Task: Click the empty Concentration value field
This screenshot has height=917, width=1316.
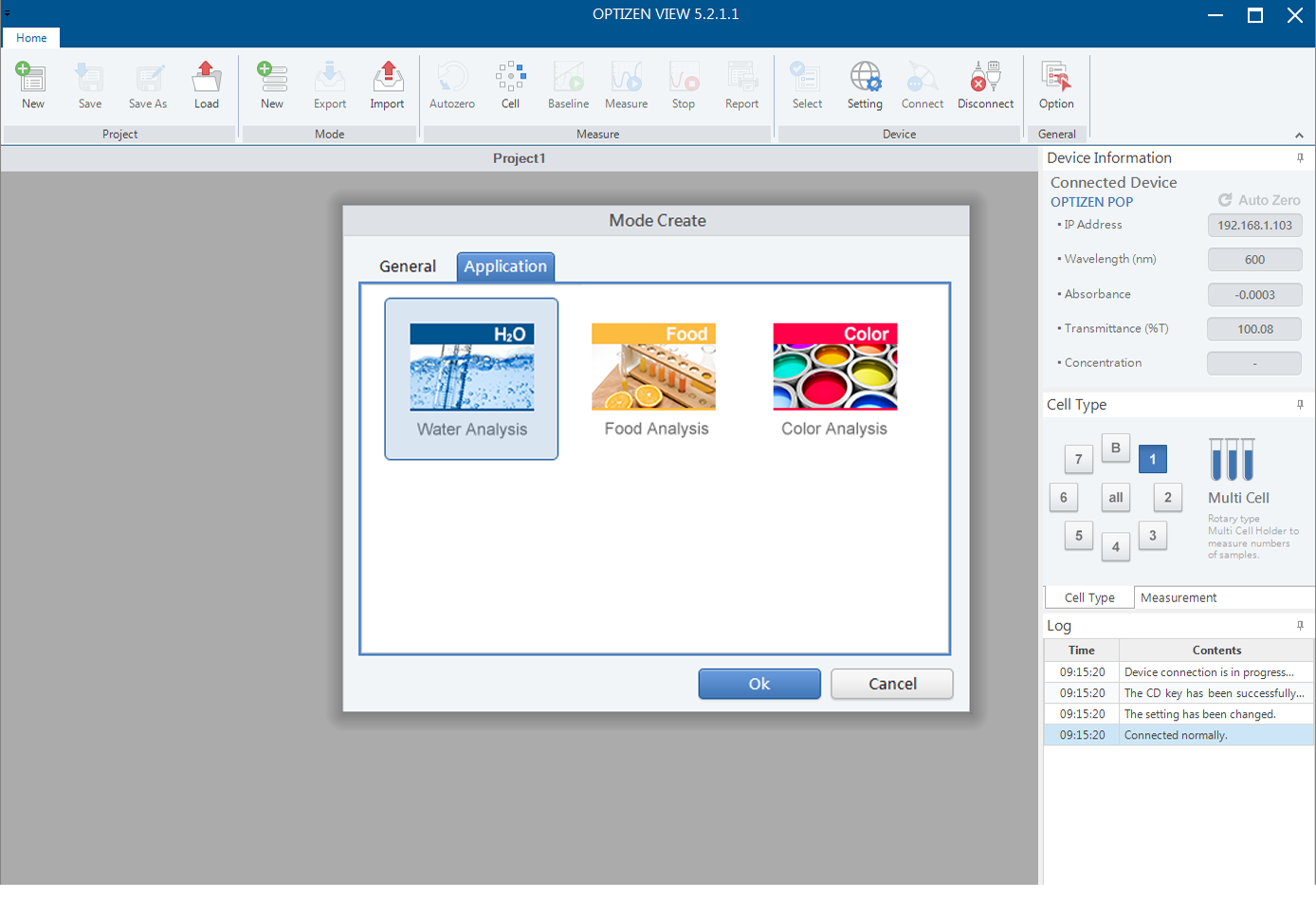Action: (x=1254, y=363)
